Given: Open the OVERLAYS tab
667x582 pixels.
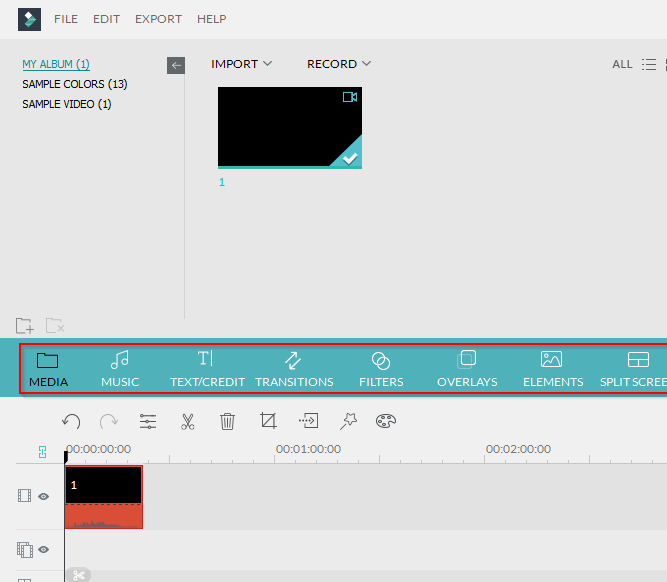Looking at the screenshot, I should [467, 369].
